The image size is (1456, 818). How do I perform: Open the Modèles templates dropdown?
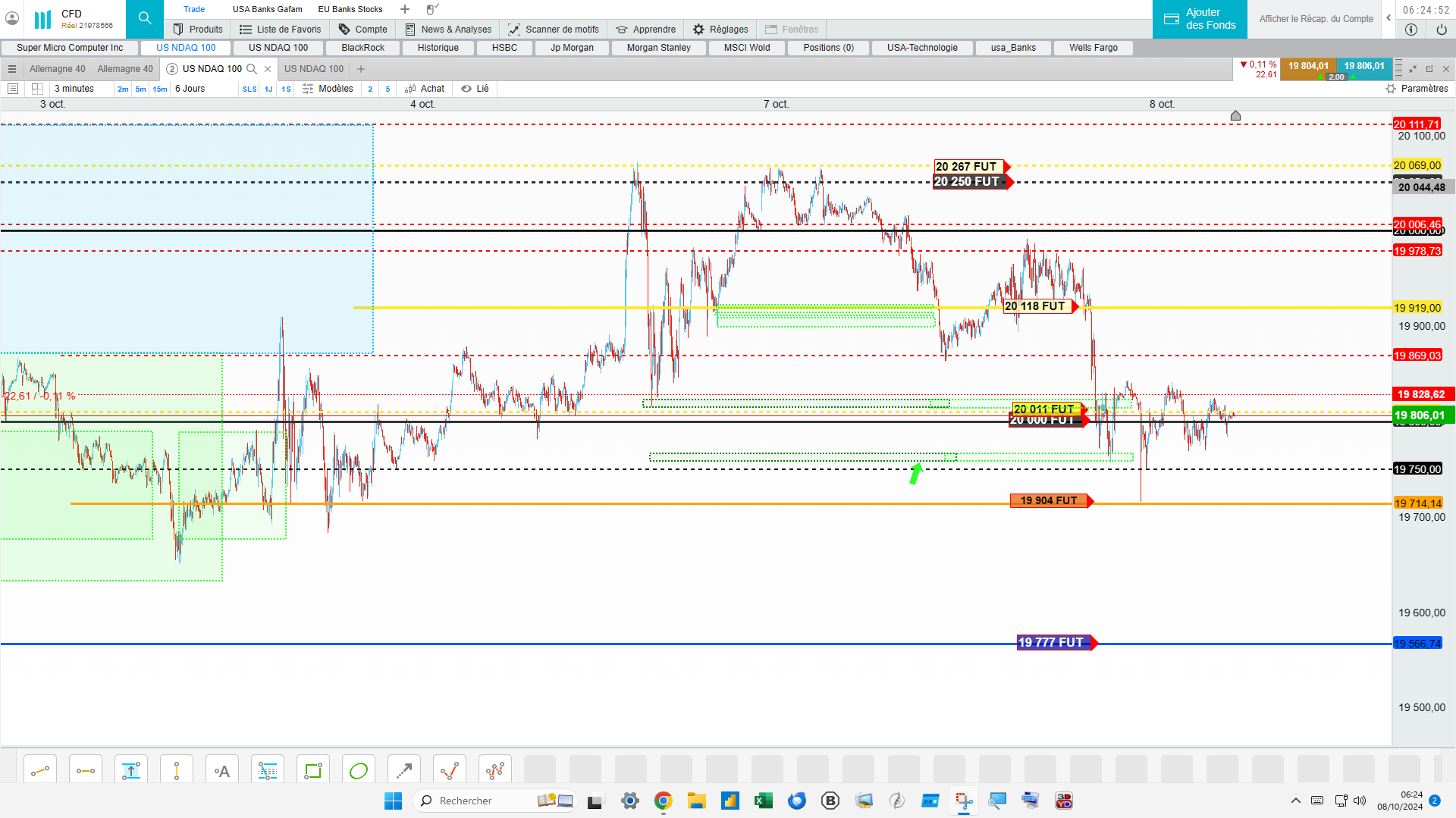pyautogui.click(x=328, y=89)
